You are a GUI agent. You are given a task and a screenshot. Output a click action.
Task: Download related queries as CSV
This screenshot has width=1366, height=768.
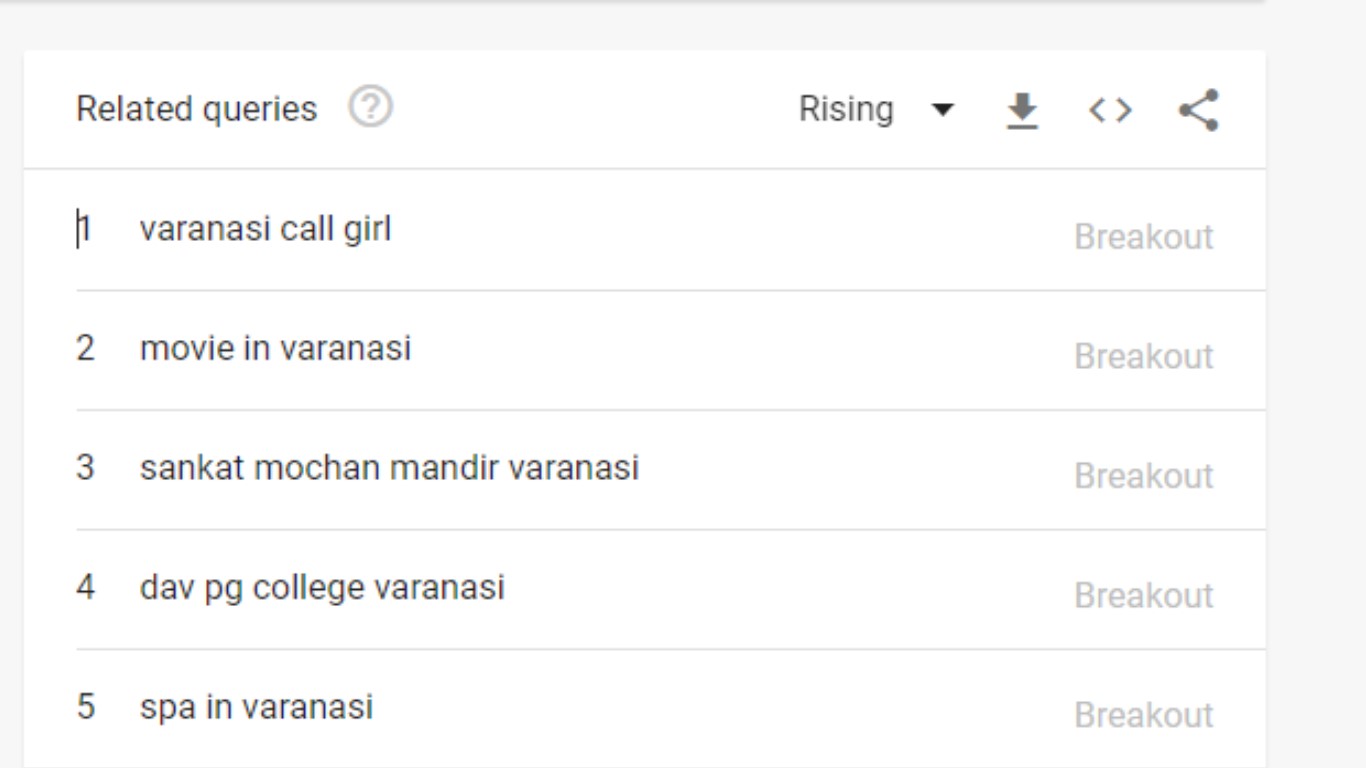click(x=1021, y=110)
